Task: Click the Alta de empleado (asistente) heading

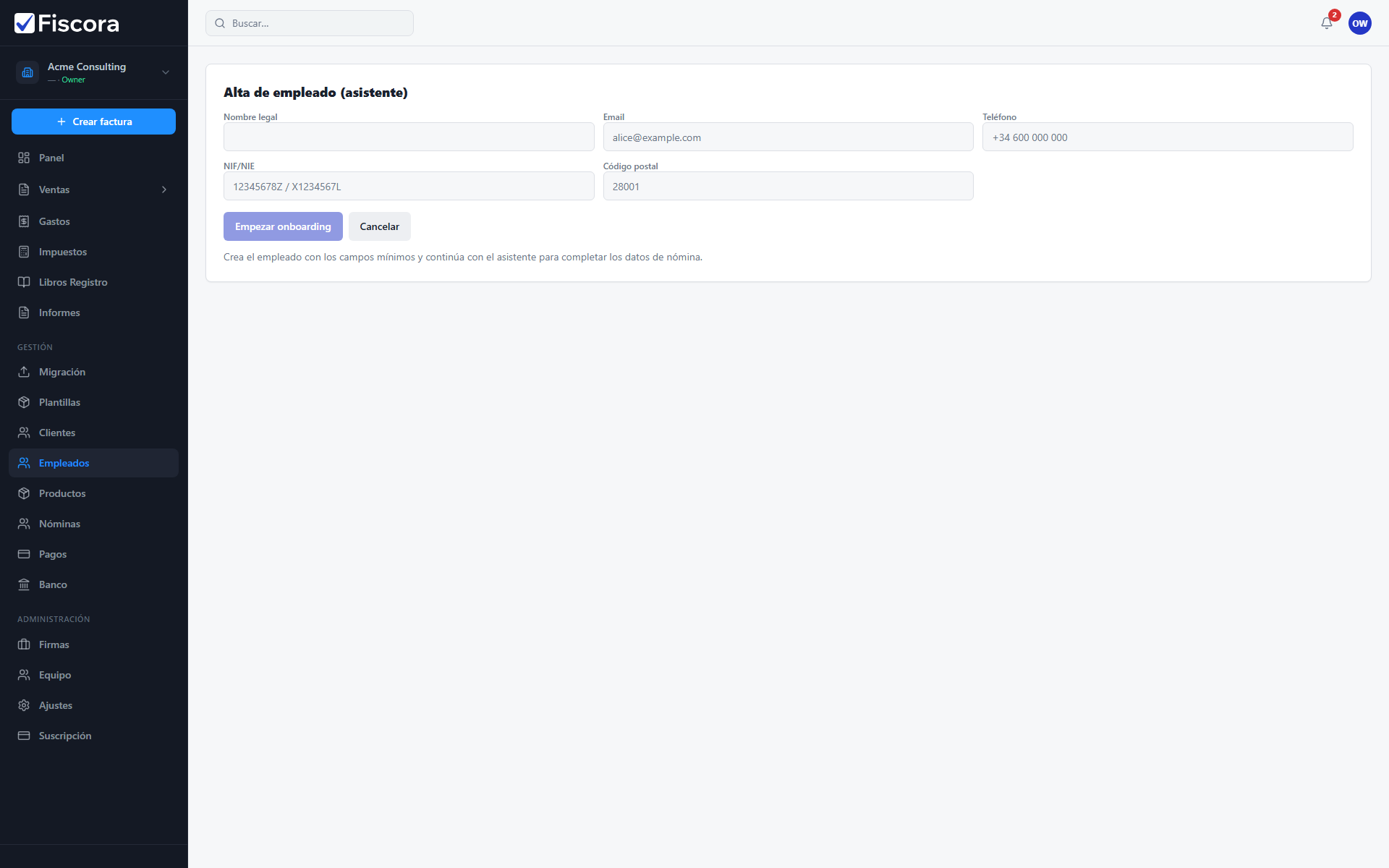Action: pyautogui.click(x=315, y=93)
